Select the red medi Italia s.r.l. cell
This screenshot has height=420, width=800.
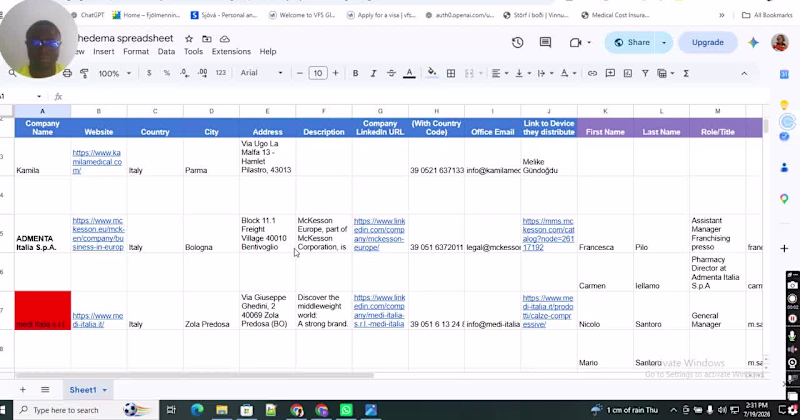(x=42, y=310)
